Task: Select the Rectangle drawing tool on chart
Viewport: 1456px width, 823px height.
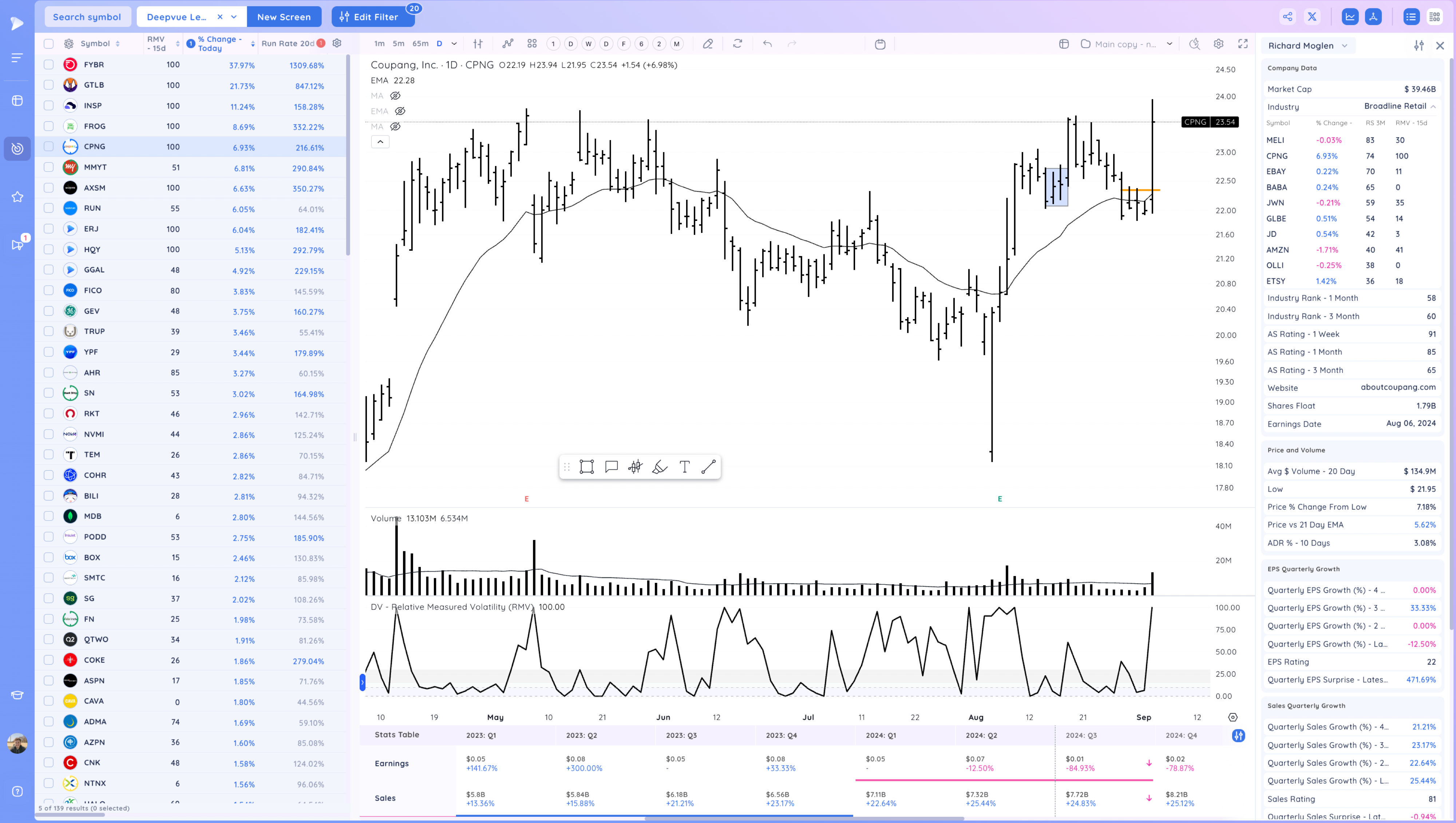Action: [586, 466]
